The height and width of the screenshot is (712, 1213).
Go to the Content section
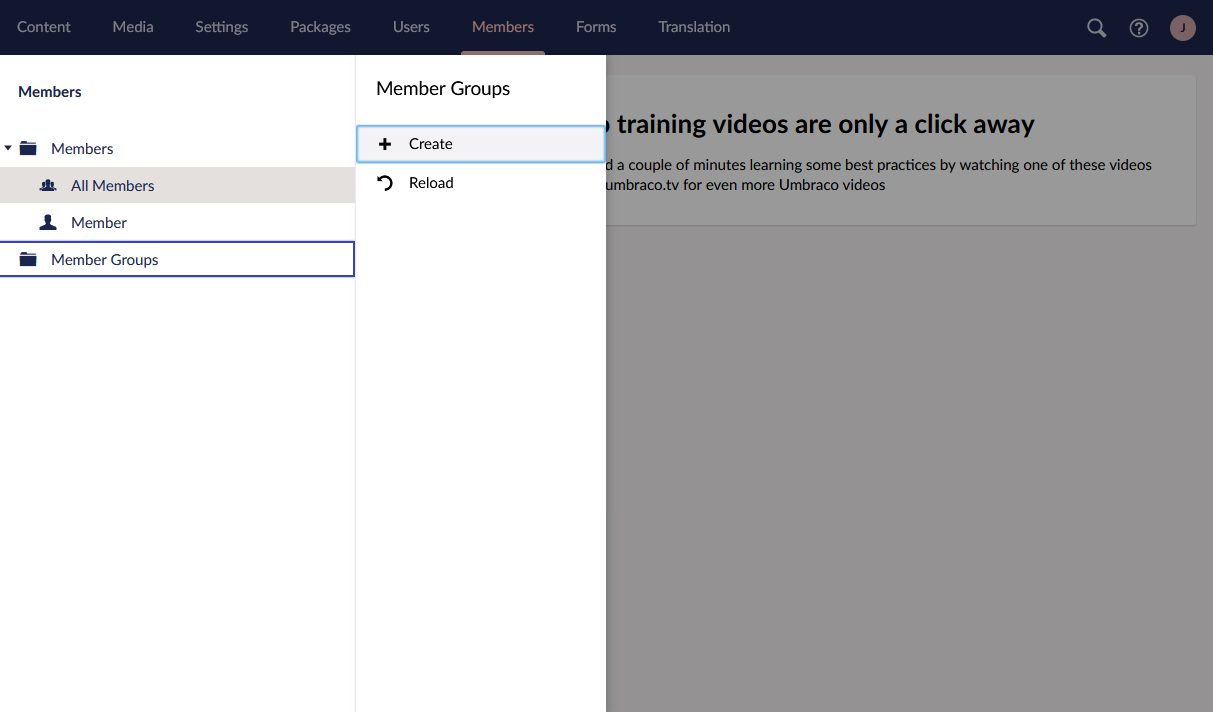(x=44, y=27)
